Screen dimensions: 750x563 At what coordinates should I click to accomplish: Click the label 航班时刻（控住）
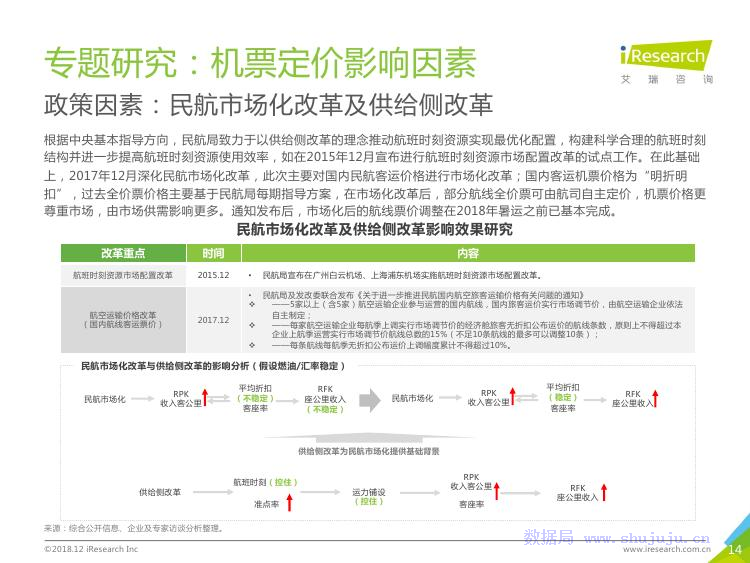(265, 482)
